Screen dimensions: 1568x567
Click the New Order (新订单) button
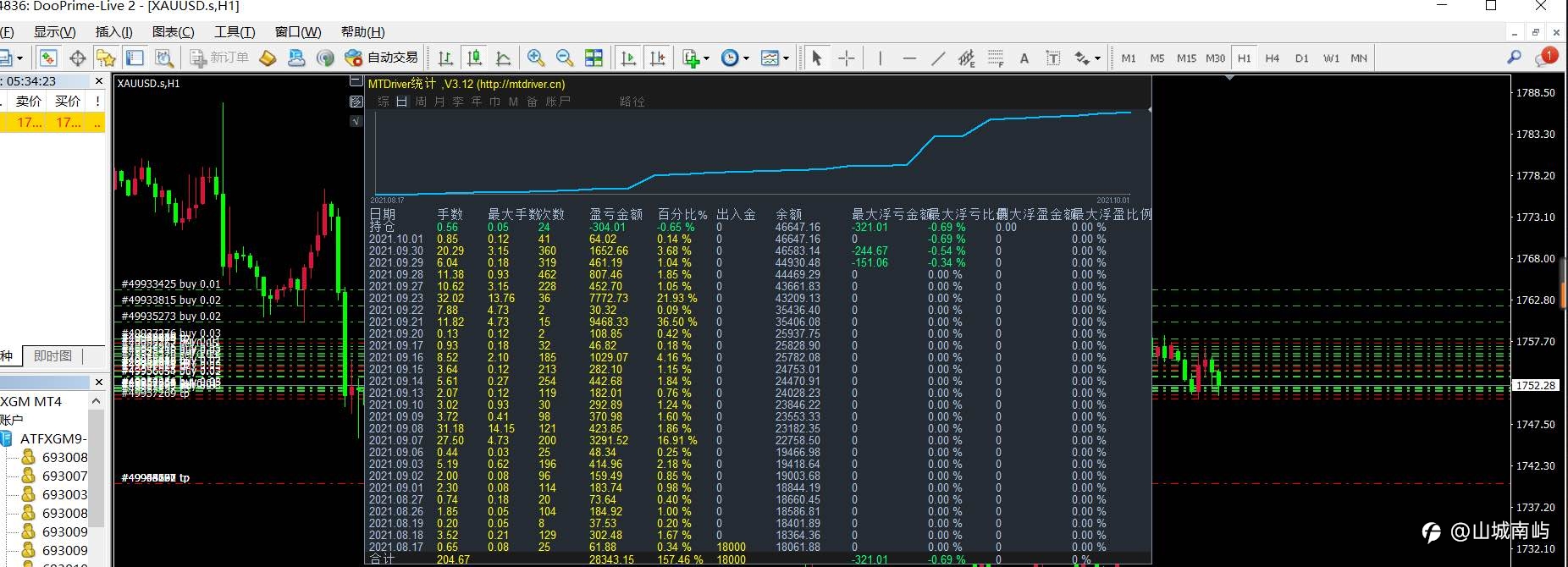(219, 58)
